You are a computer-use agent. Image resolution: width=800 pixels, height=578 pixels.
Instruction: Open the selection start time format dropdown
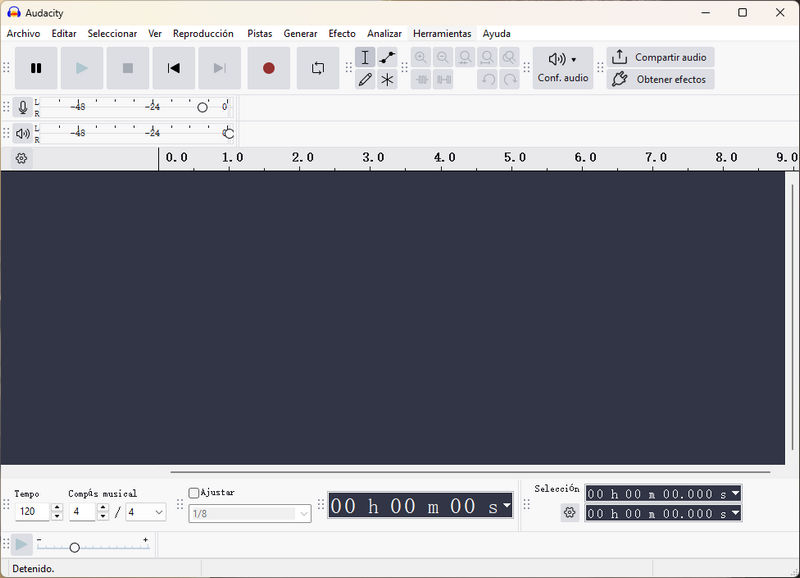(735, 493)
